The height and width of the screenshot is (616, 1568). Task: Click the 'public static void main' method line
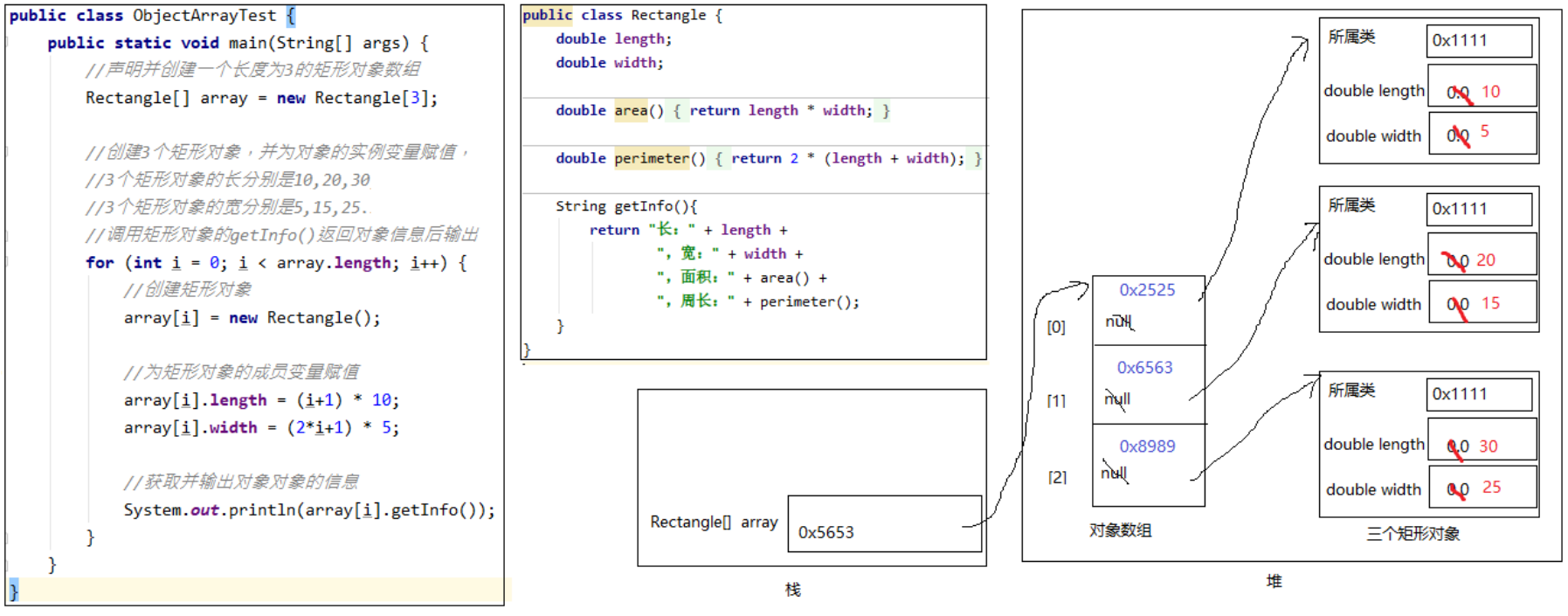tap(238, 43)
